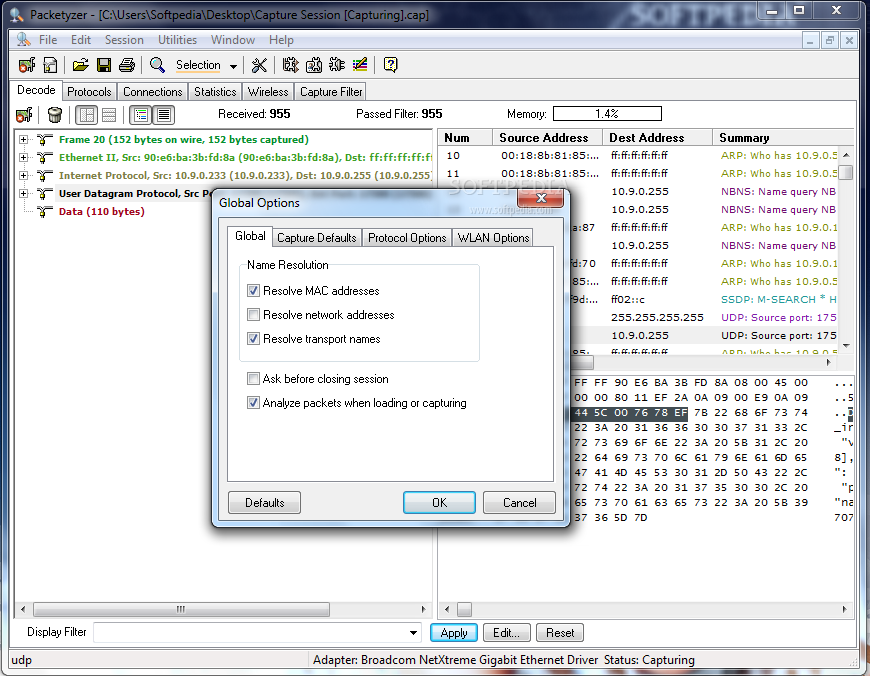The height and width of the screenshot is (676, 870).
Task: Expand the Ethernet II tree node
Action: (x=23, y=157)
